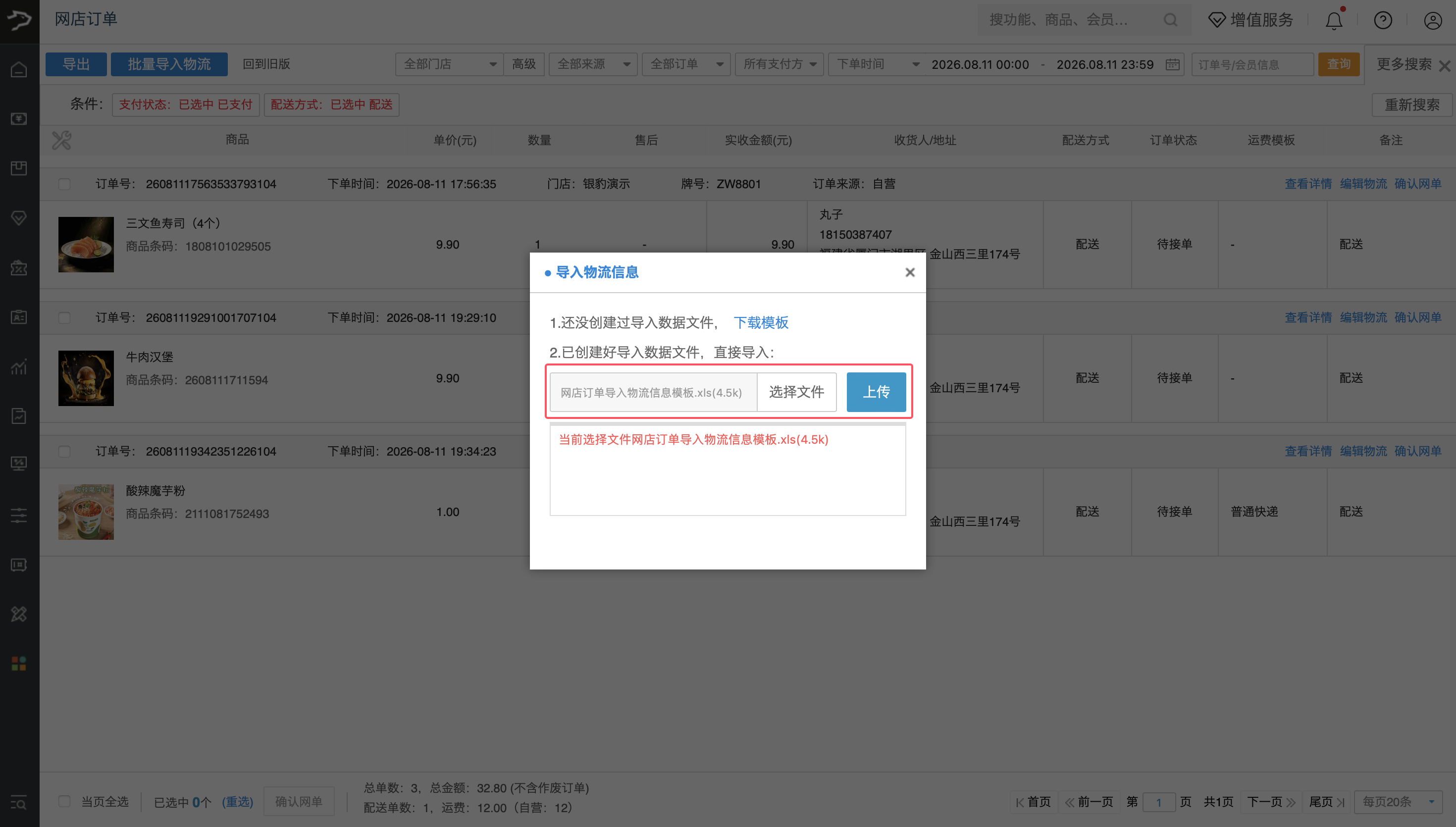
Task: Click the orange 查询 button
Action: point(1339,64)
